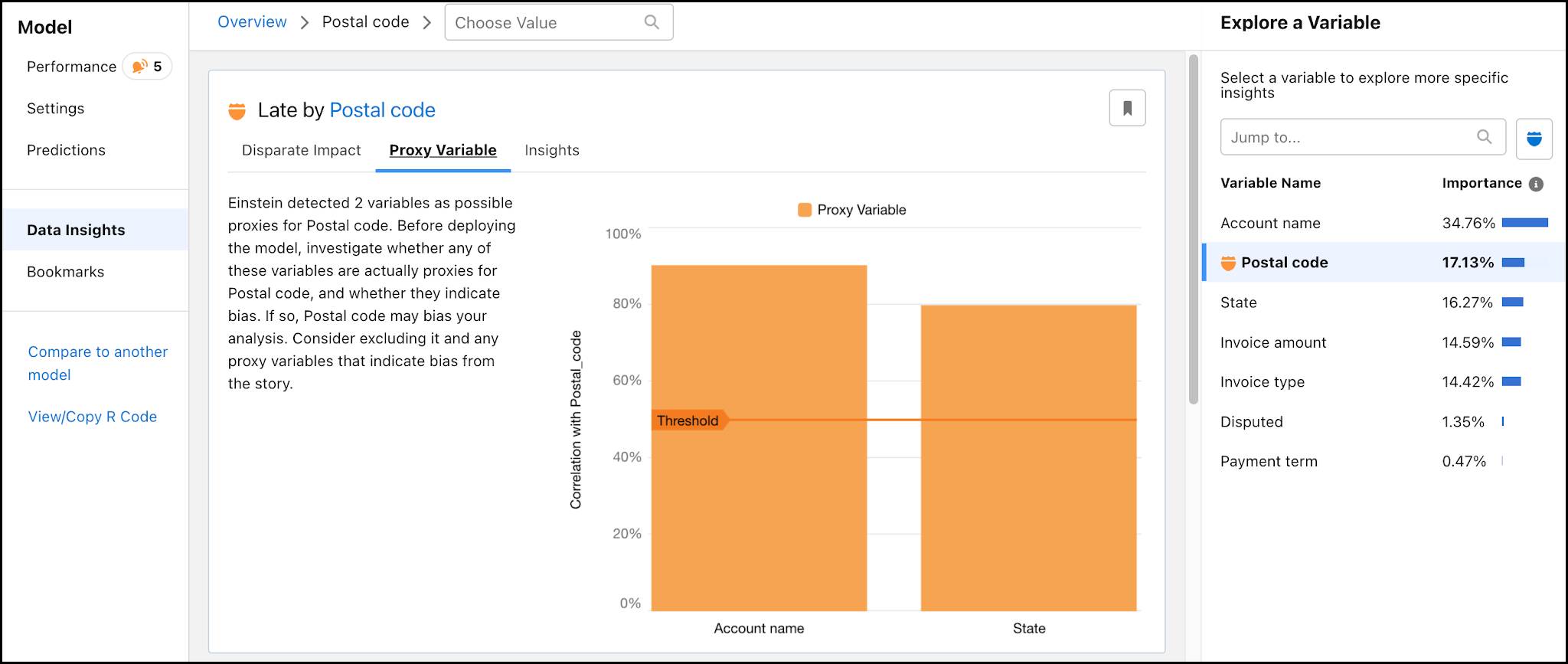Click the orange shield icon in Postal code row
The width and height of the screenshot is (1568, 664).
point(1228,263)
